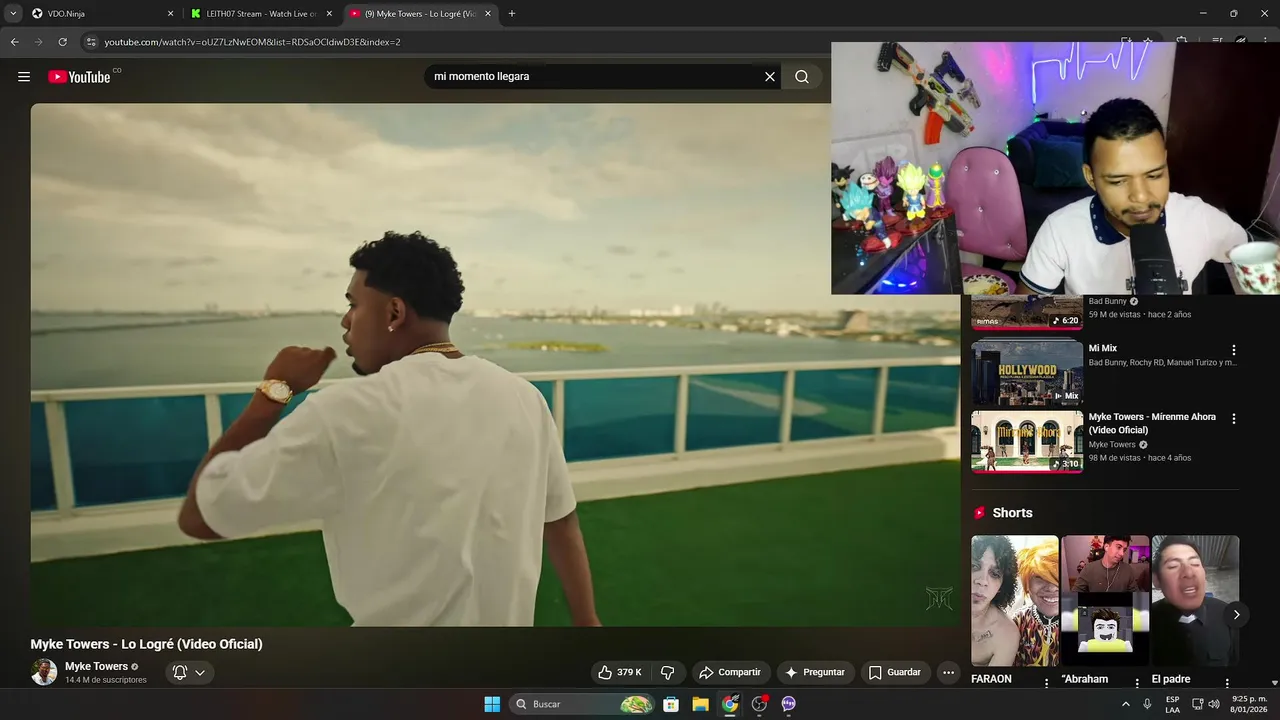Show hidden system tray icons
1280x720 pixels.
1126,704
